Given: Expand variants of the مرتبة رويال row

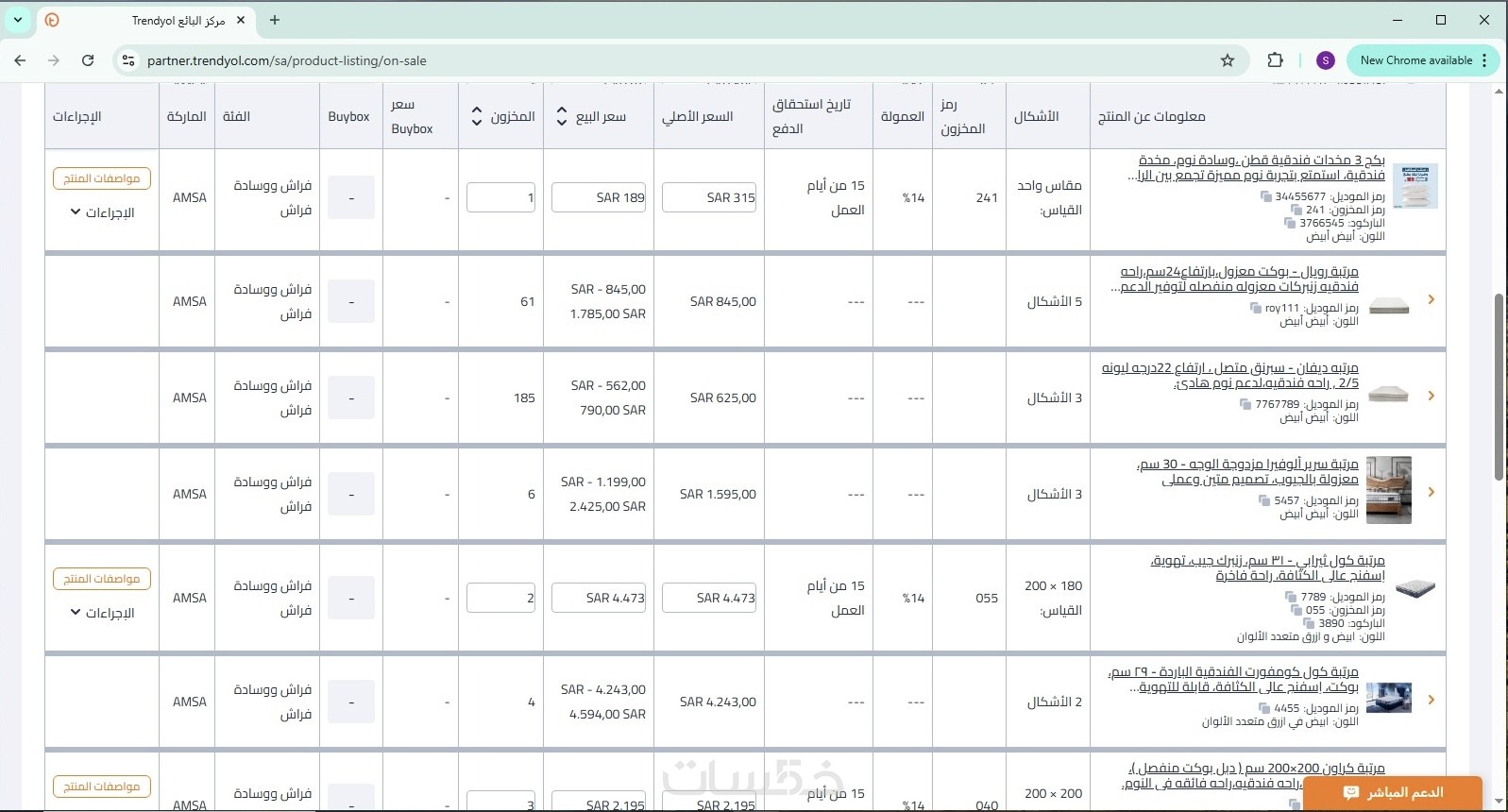Looking at the screenshot, I should [1432, 299].
